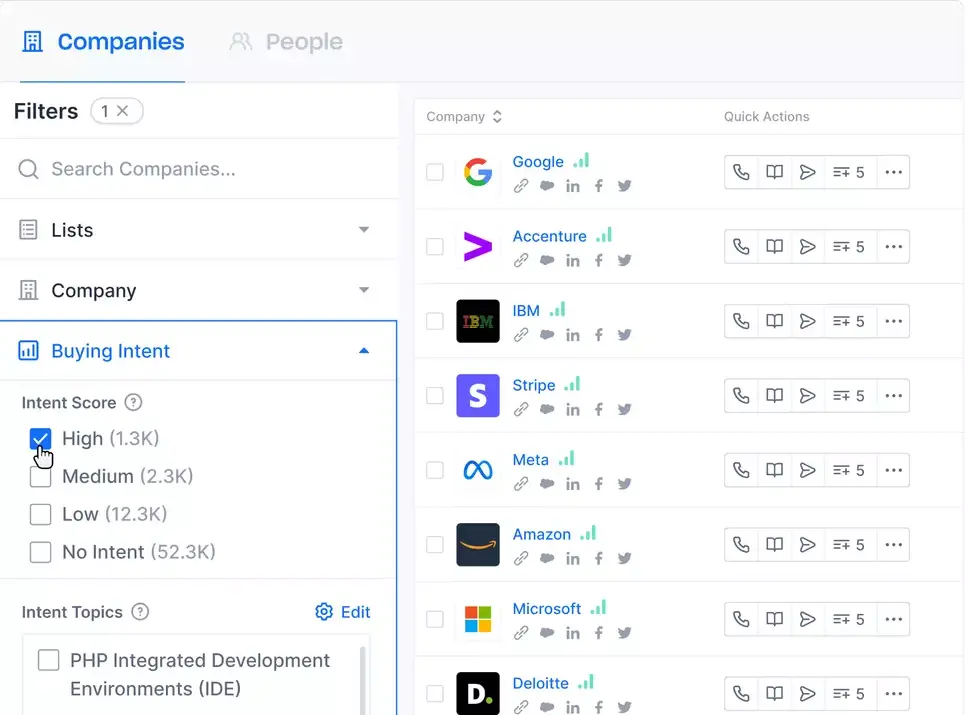Click the book icon for Microsoft
This screenshot has height=715, width=968.
(x=774, y=619)
